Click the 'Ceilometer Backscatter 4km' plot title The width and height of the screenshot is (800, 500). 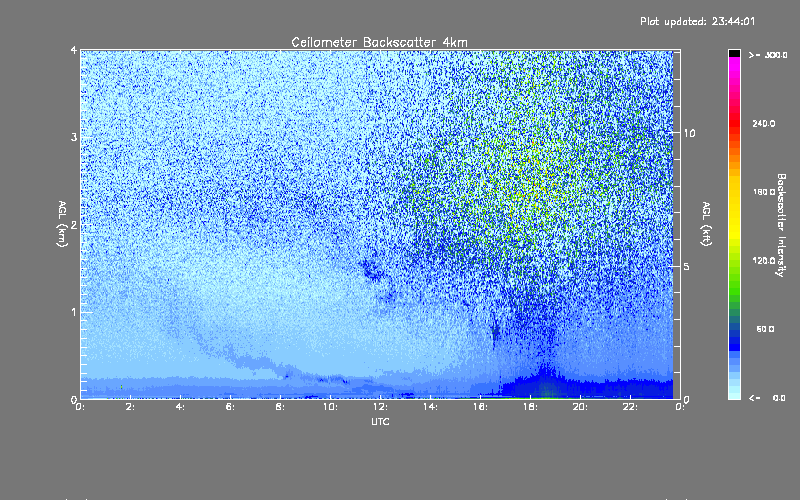click(379, 42)
